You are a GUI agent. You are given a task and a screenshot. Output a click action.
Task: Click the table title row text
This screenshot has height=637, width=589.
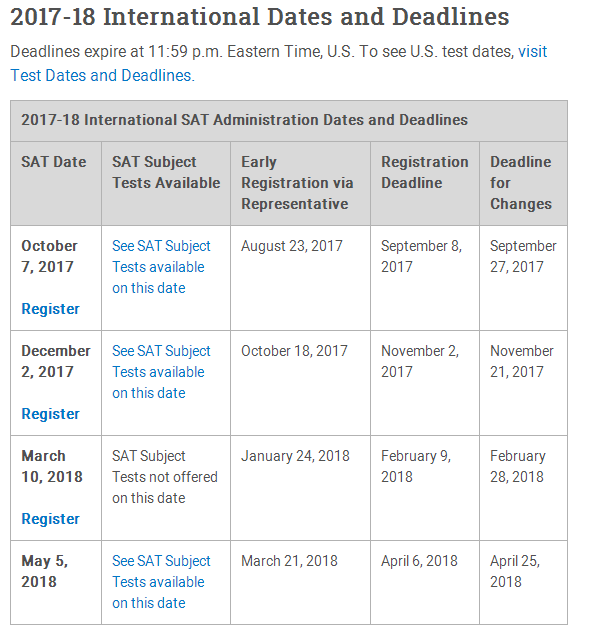point(244,120)
